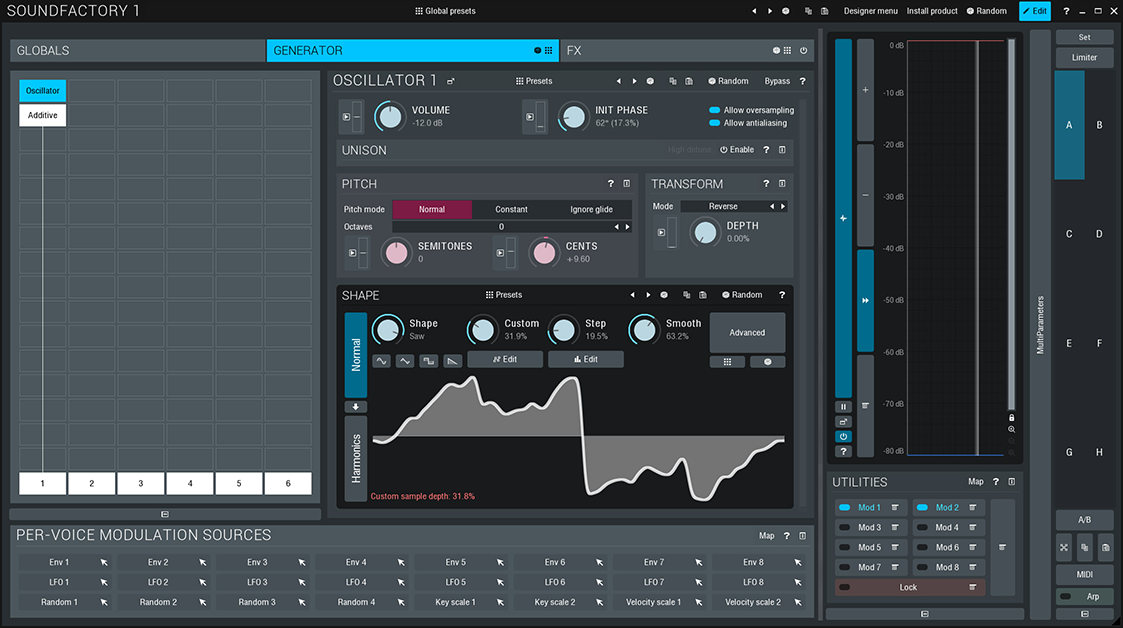Click the Pitch section help icon
This screenshot has width=1123, height=628.
[611, 184]
